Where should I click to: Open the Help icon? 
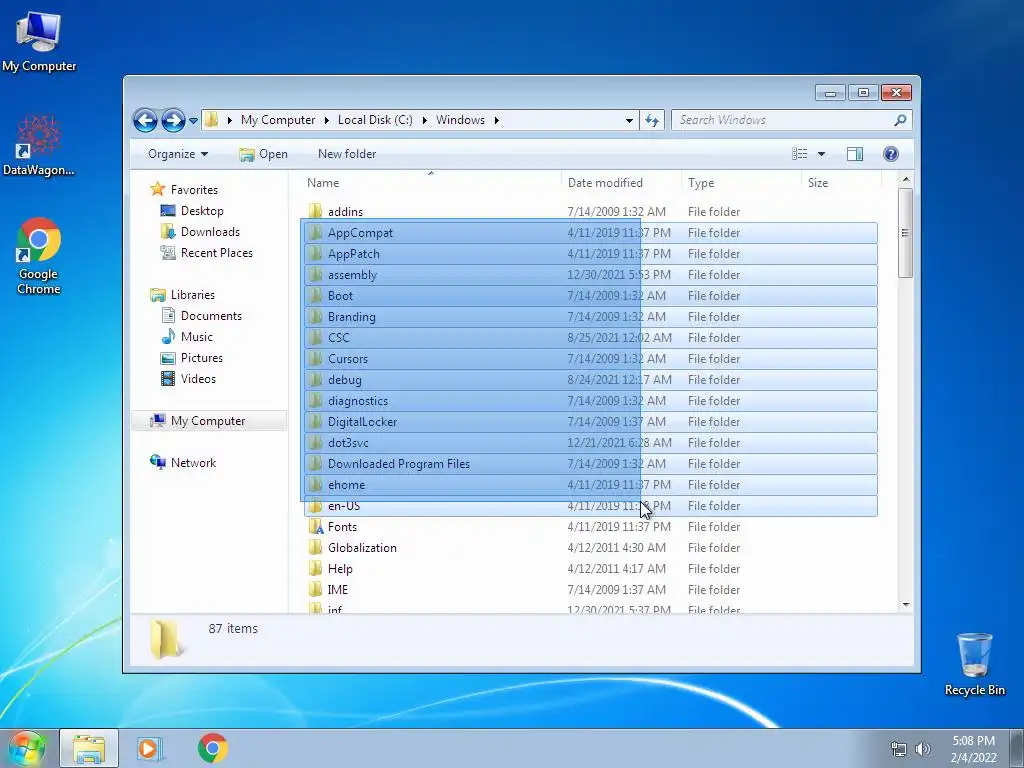pos(890,154)
